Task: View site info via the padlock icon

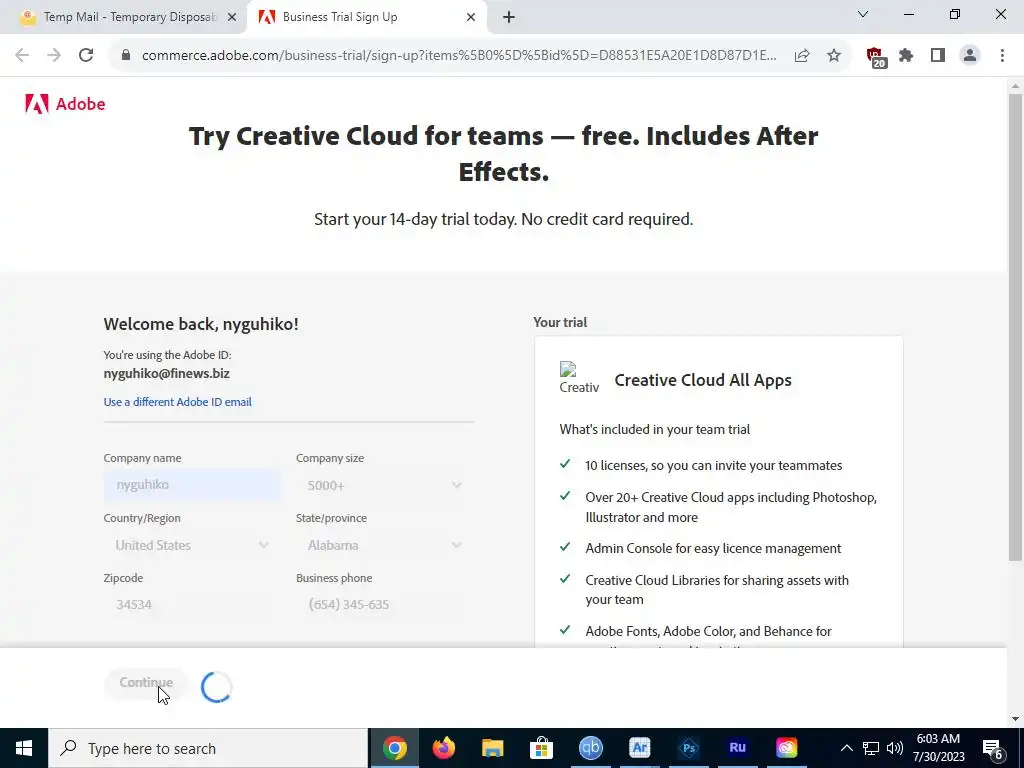Action: (x=126, y=56)
